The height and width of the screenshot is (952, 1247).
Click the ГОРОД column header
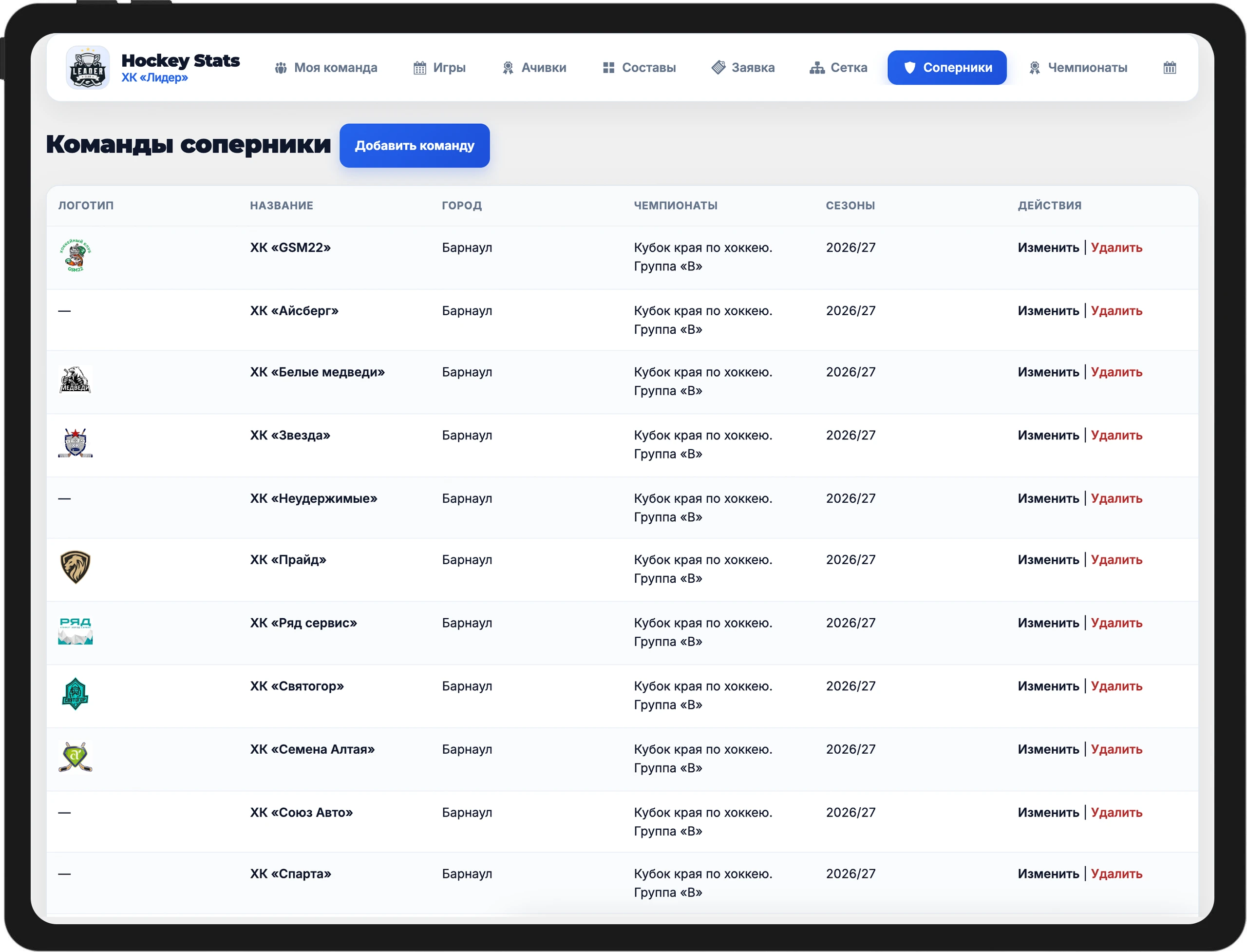pyautogui.click(x=462, y=206)
